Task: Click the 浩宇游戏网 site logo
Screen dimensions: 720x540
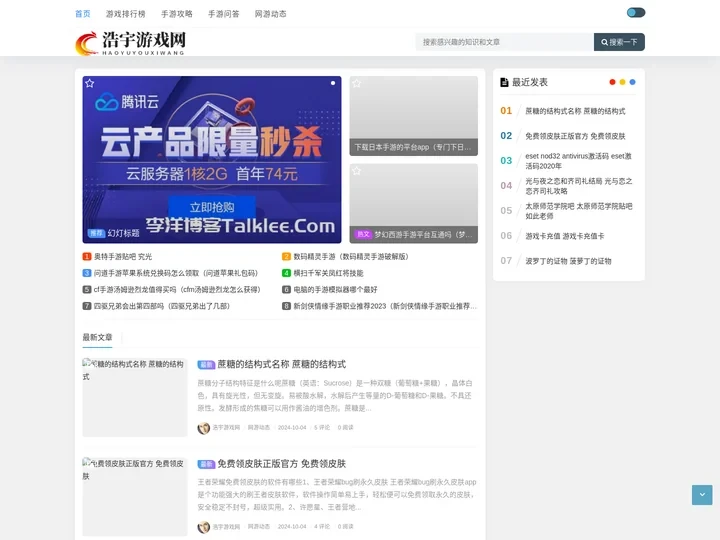Action: tap(130, 43)
